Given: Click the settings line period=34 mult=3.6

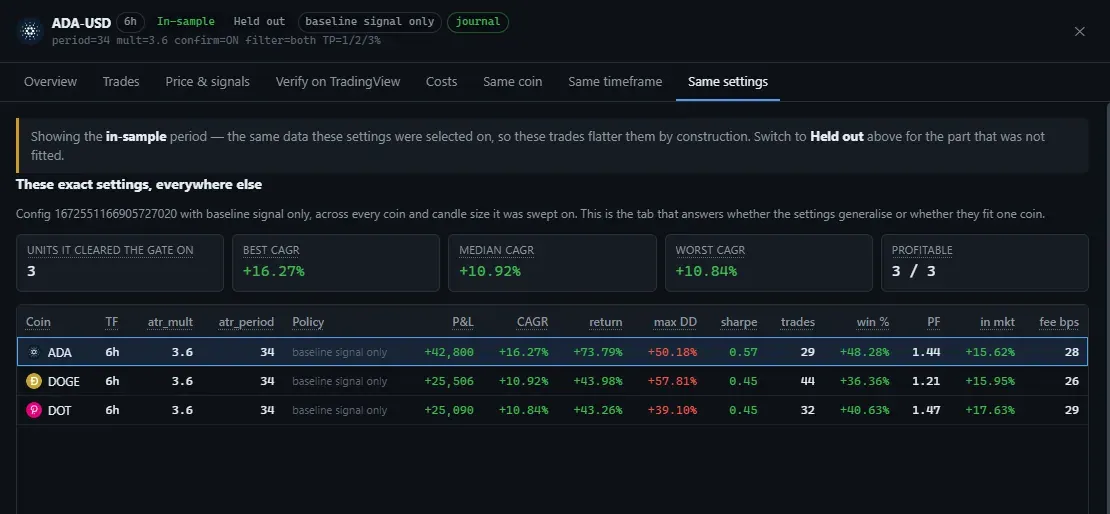Looking at the screenshot, I should [216, 40].
